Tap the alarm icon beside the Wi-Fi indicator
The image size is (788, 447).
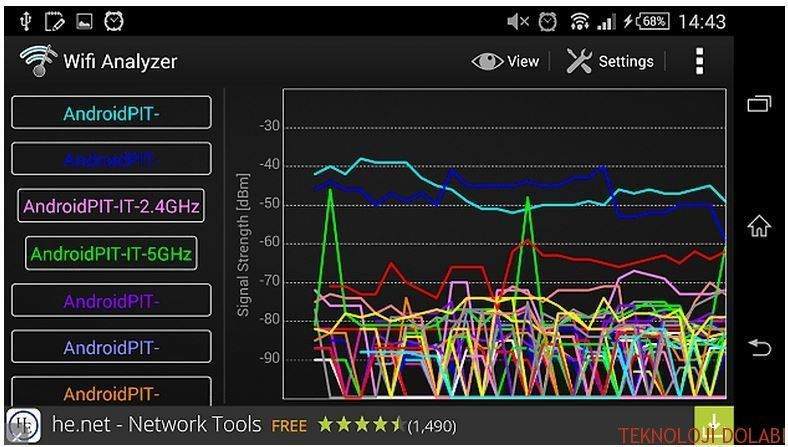click(x=547, y=22)
